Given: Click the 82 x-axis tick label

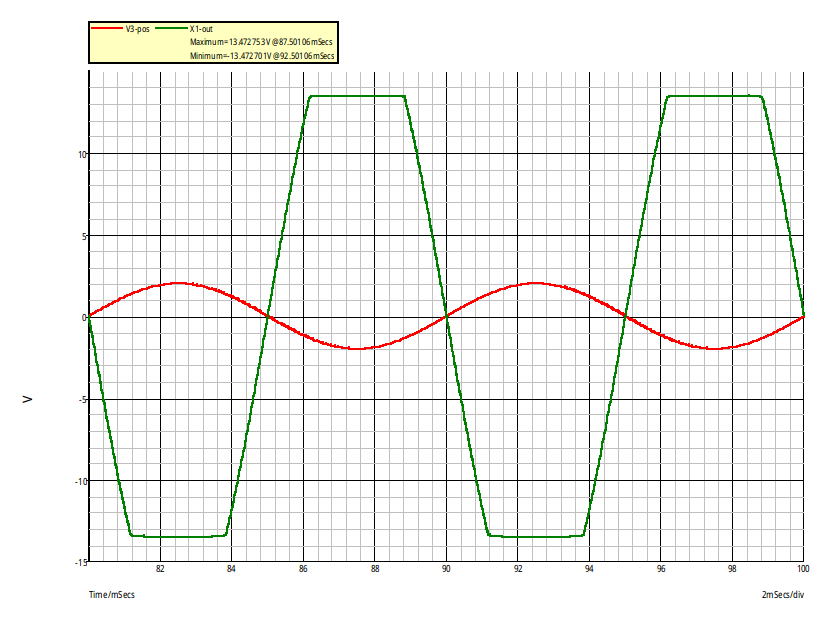Looking at the screenshot, I should [x=160, y=569].
